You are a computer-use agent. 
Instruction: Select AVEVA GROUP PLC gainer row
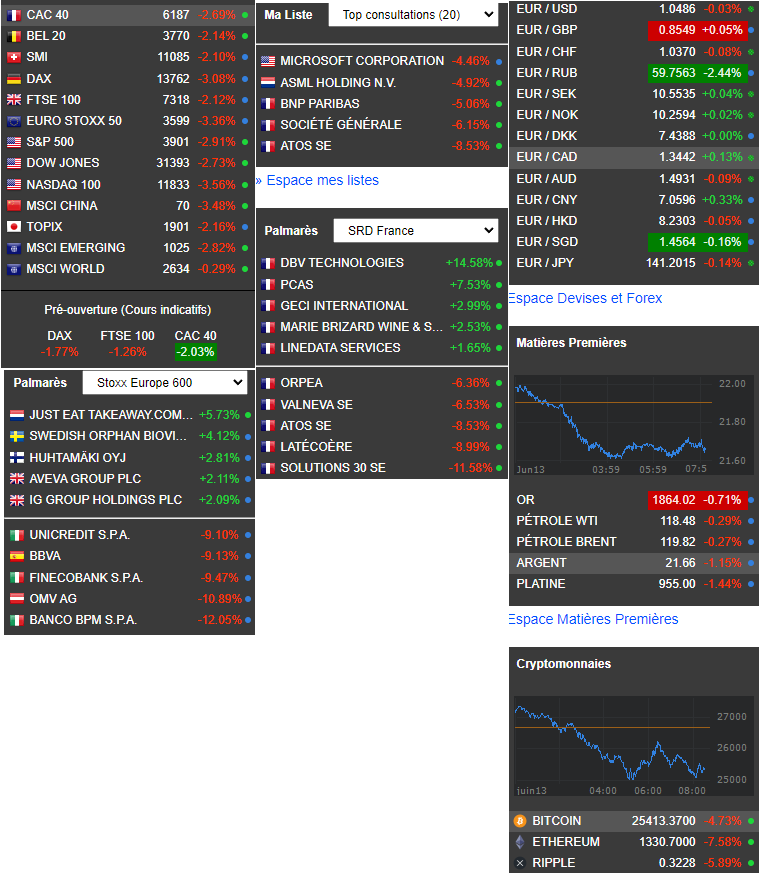pyautogui.click(x=129, y=479)
